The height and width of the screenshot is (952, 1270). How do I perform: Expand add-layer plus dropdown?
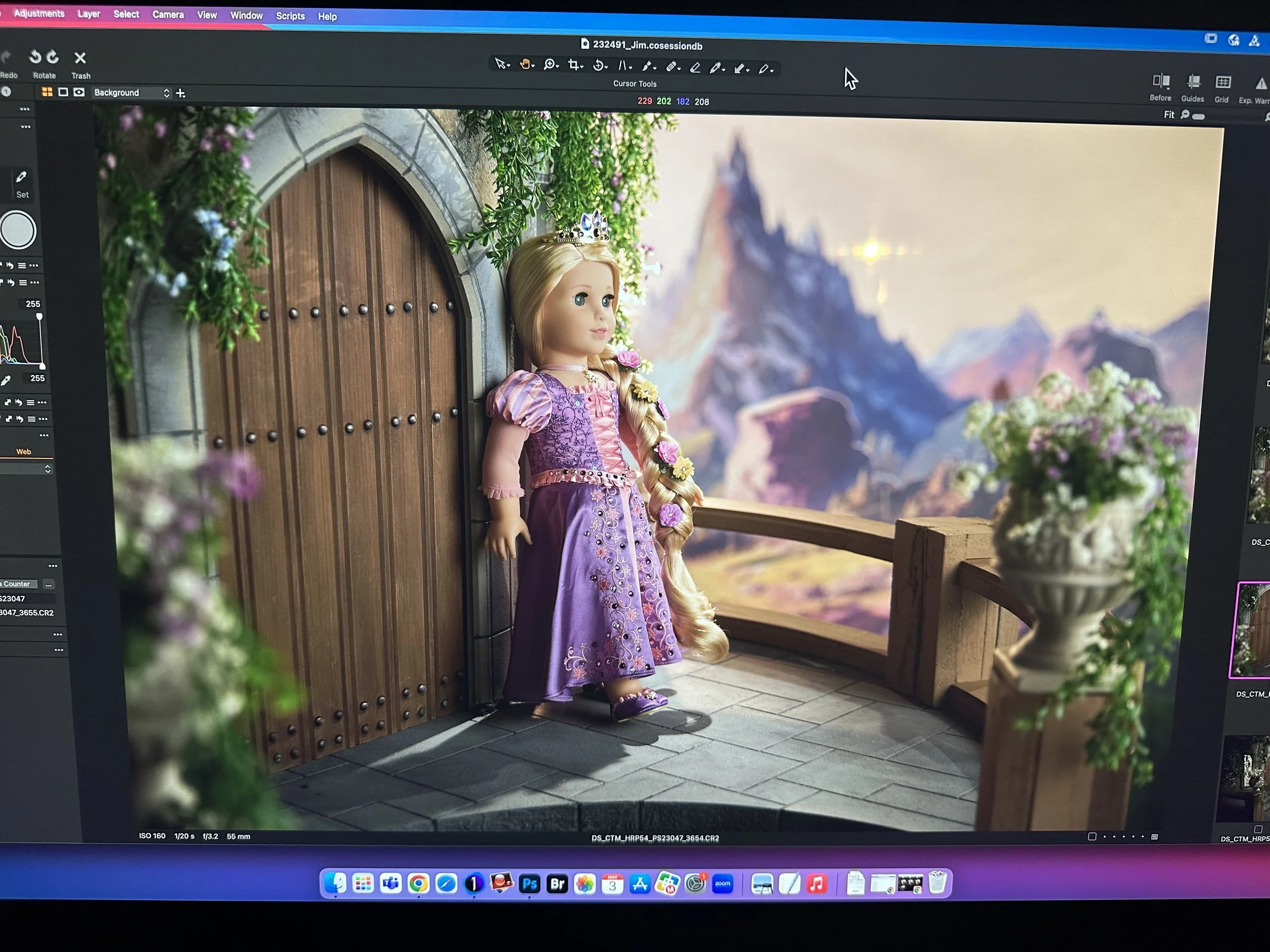point(181,93)
